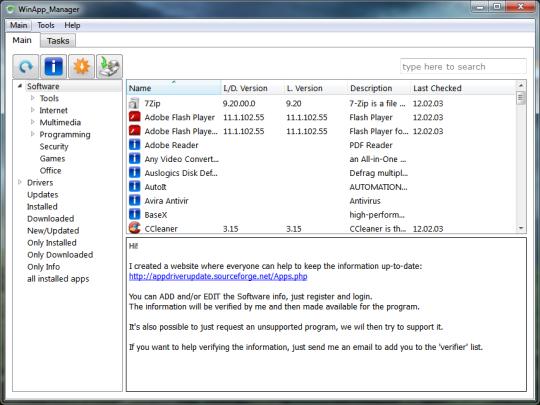The height and width of the screenshot is (405, 540).
Task: Open the appdriverupdate.sourceforge.net link
Action: pyautogui.click(x=218, y=277)
